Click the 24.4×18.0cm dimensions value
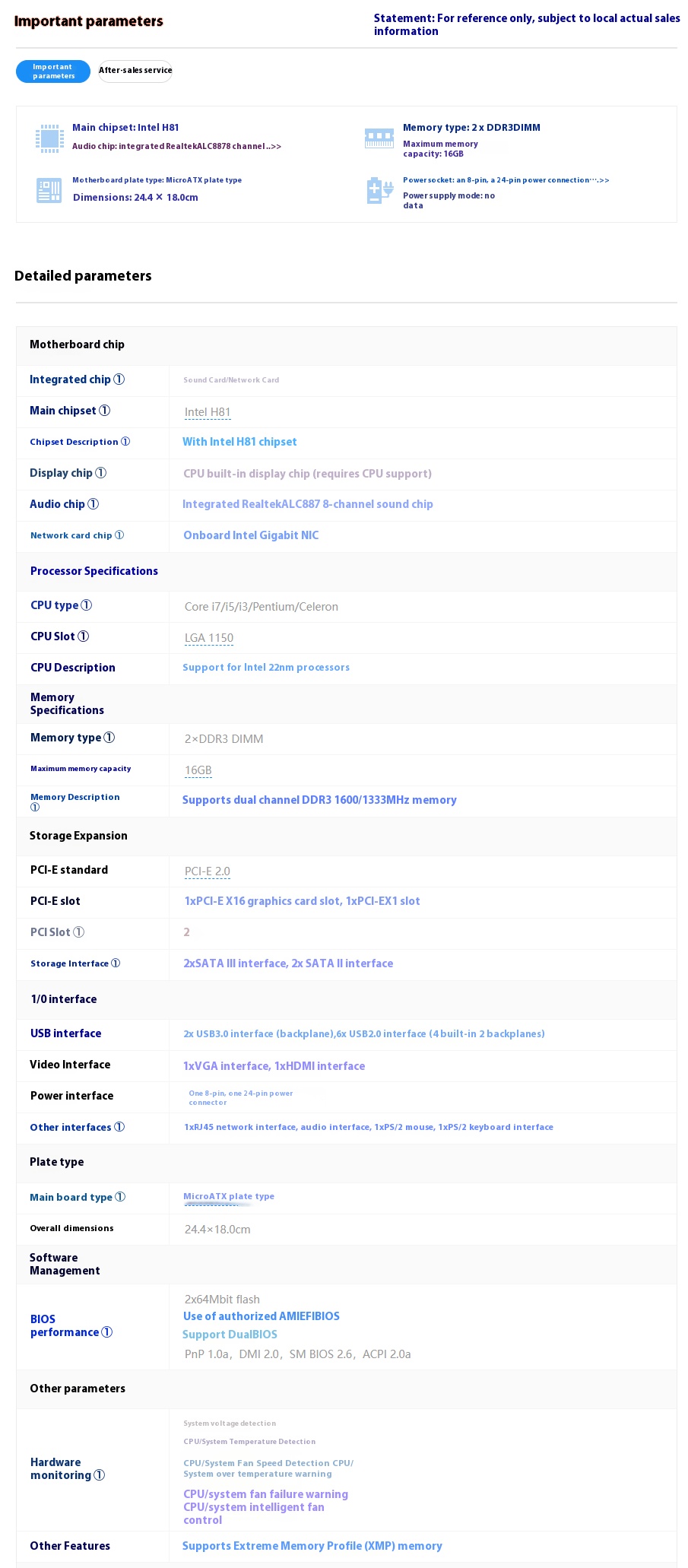This screenshot has width=688, height=1568. [217, 1230]
